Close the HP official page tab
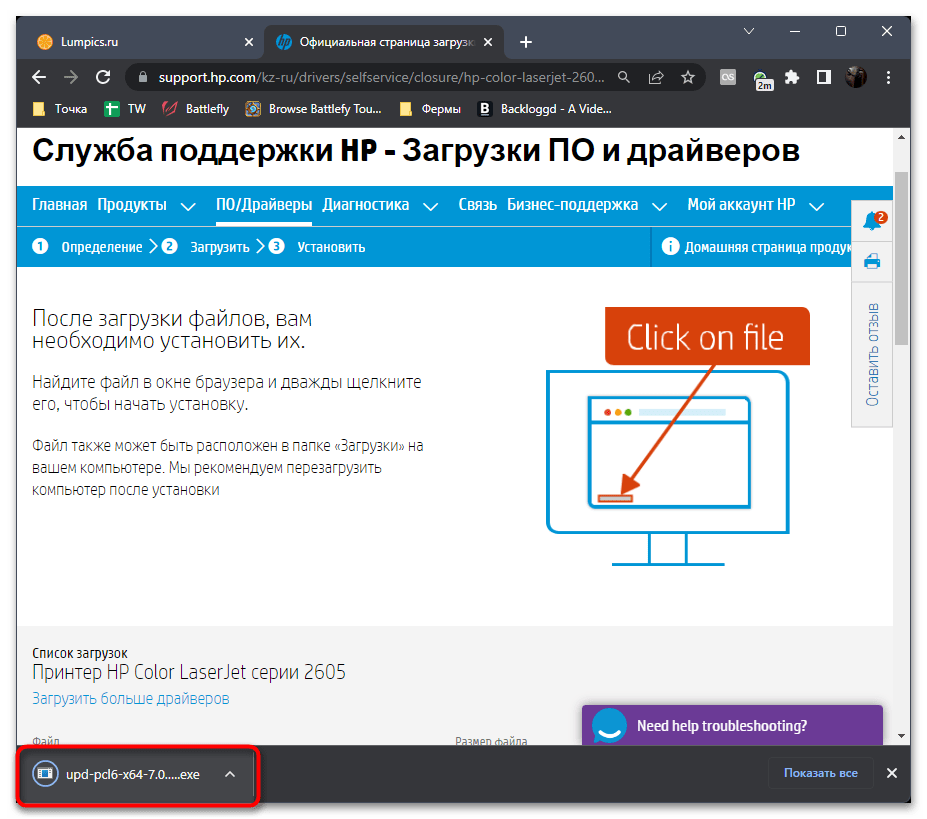 pyautogui.click(x=488, y=42)
